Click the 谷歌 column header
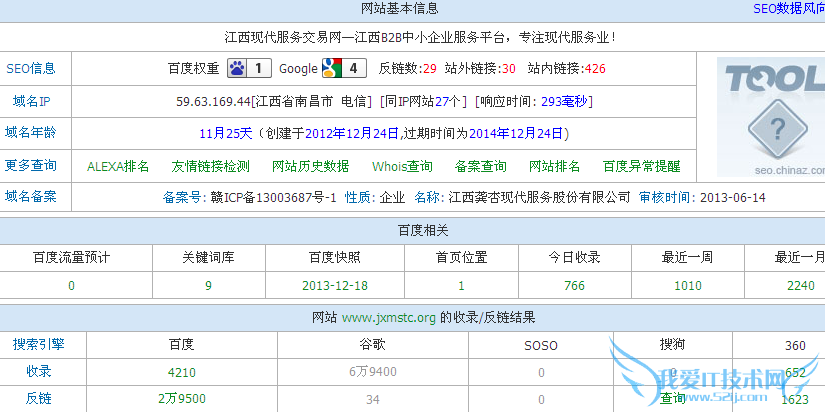Viewport: 825px width, 412px height. click(373, 345)
